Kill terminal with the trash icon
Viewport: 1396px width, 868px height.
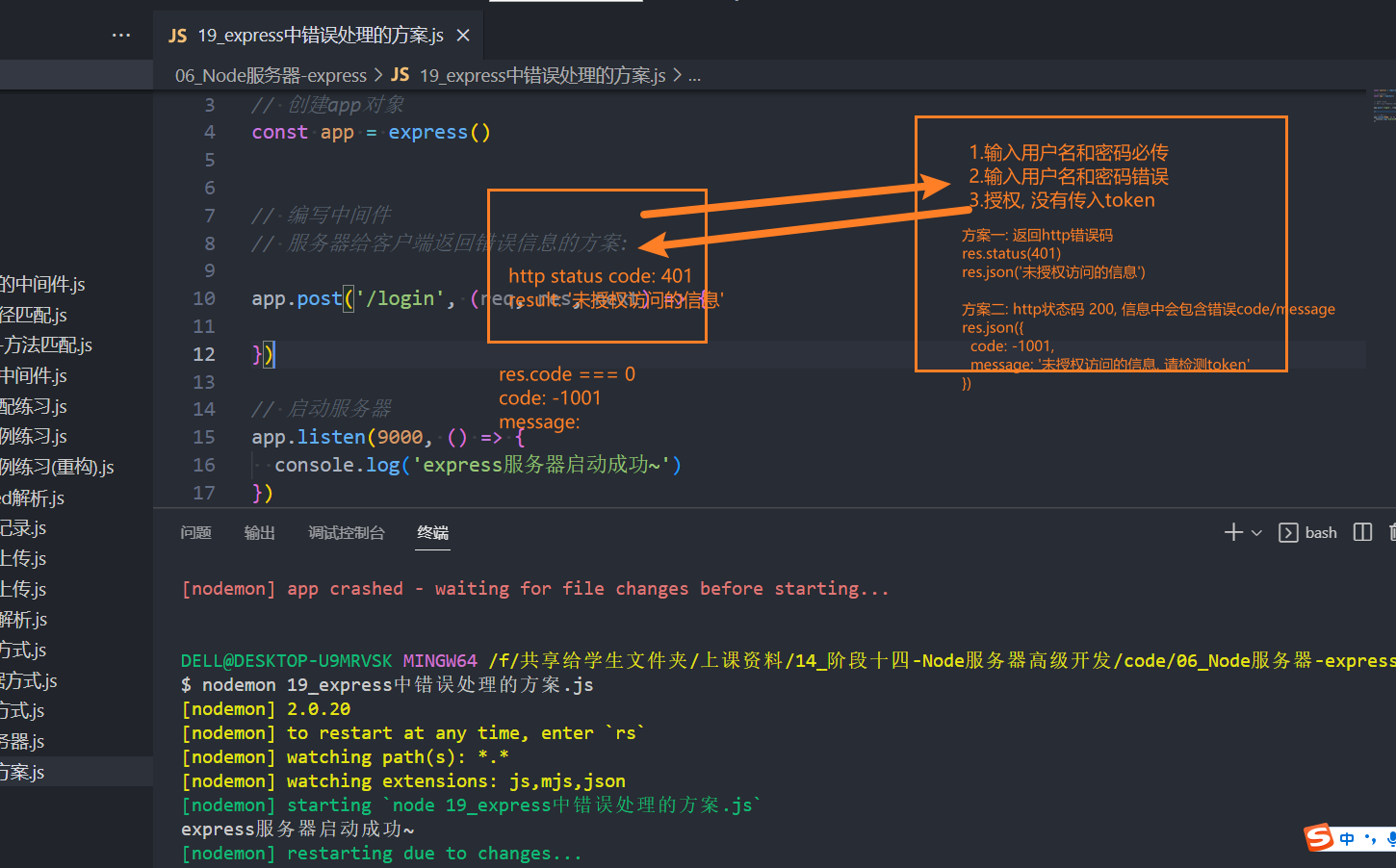click(x=1392, y=532)
